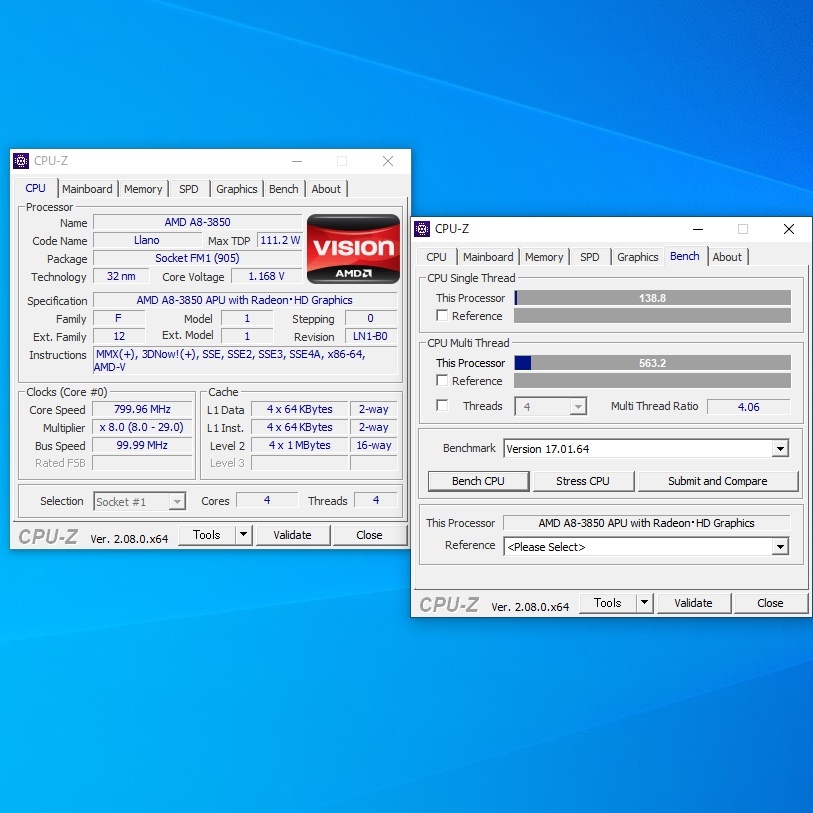Open Graphics tab in left CPU-Z window
Viewport: 813px width, 813px height.
[x=236, y=189]
